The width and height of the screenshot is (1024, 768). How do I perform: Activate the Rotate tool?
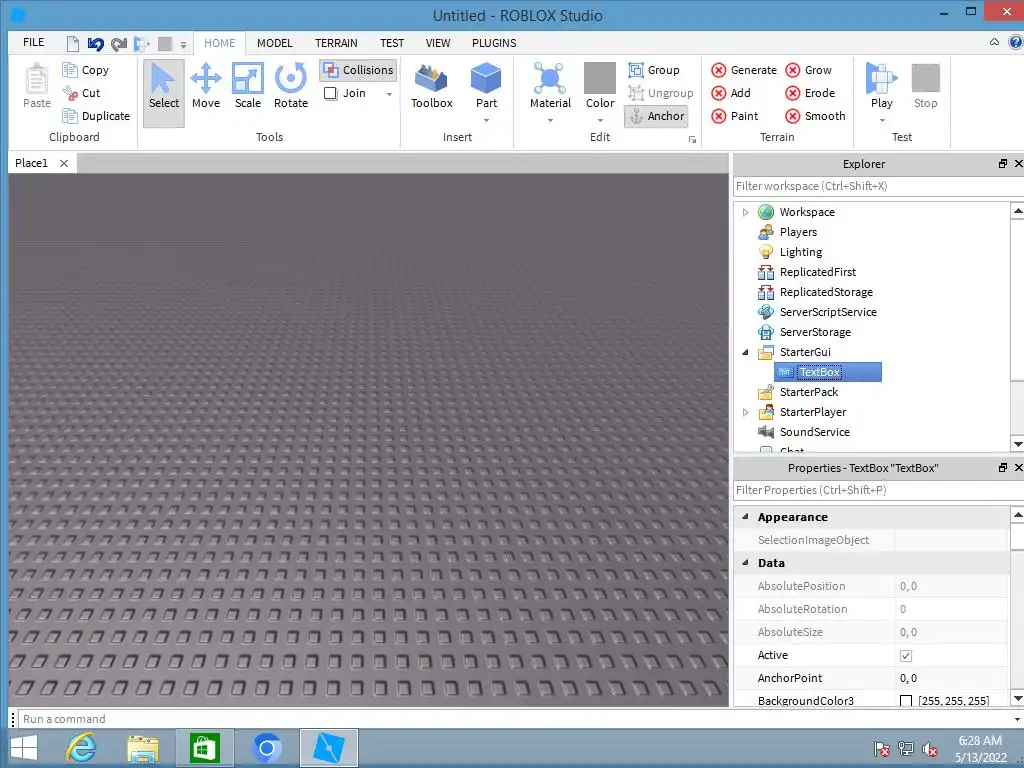coord(291,86)
